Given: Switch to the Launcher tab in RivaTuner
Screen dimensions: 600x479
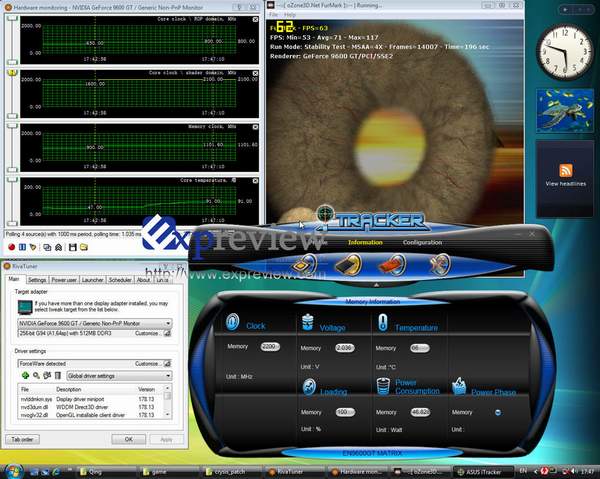Looking at the screenshot, I should pyautogui.click(x=93, y=280).
